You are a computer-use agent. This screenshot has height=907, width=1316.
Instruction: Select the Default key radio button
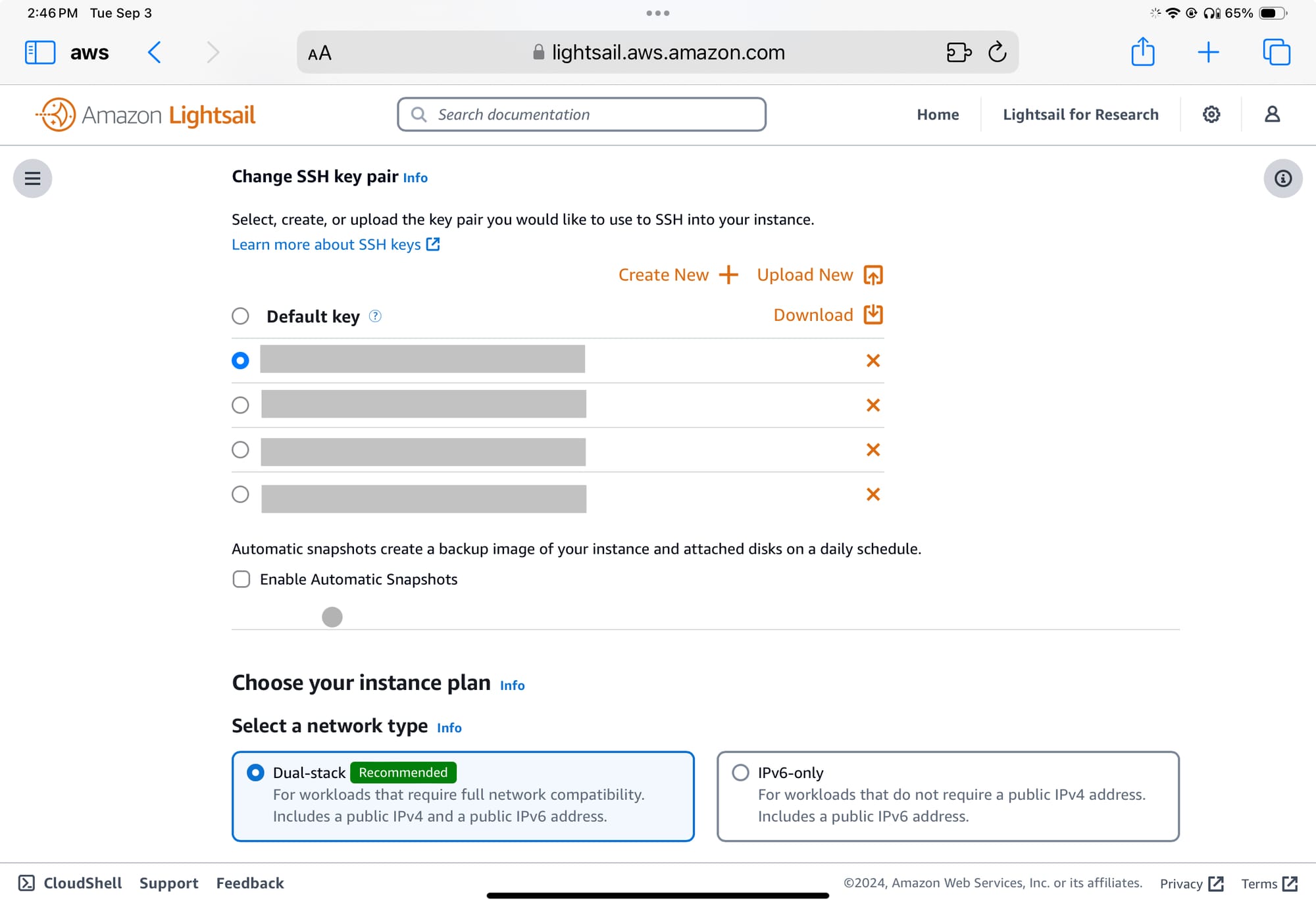coord(240,316)
